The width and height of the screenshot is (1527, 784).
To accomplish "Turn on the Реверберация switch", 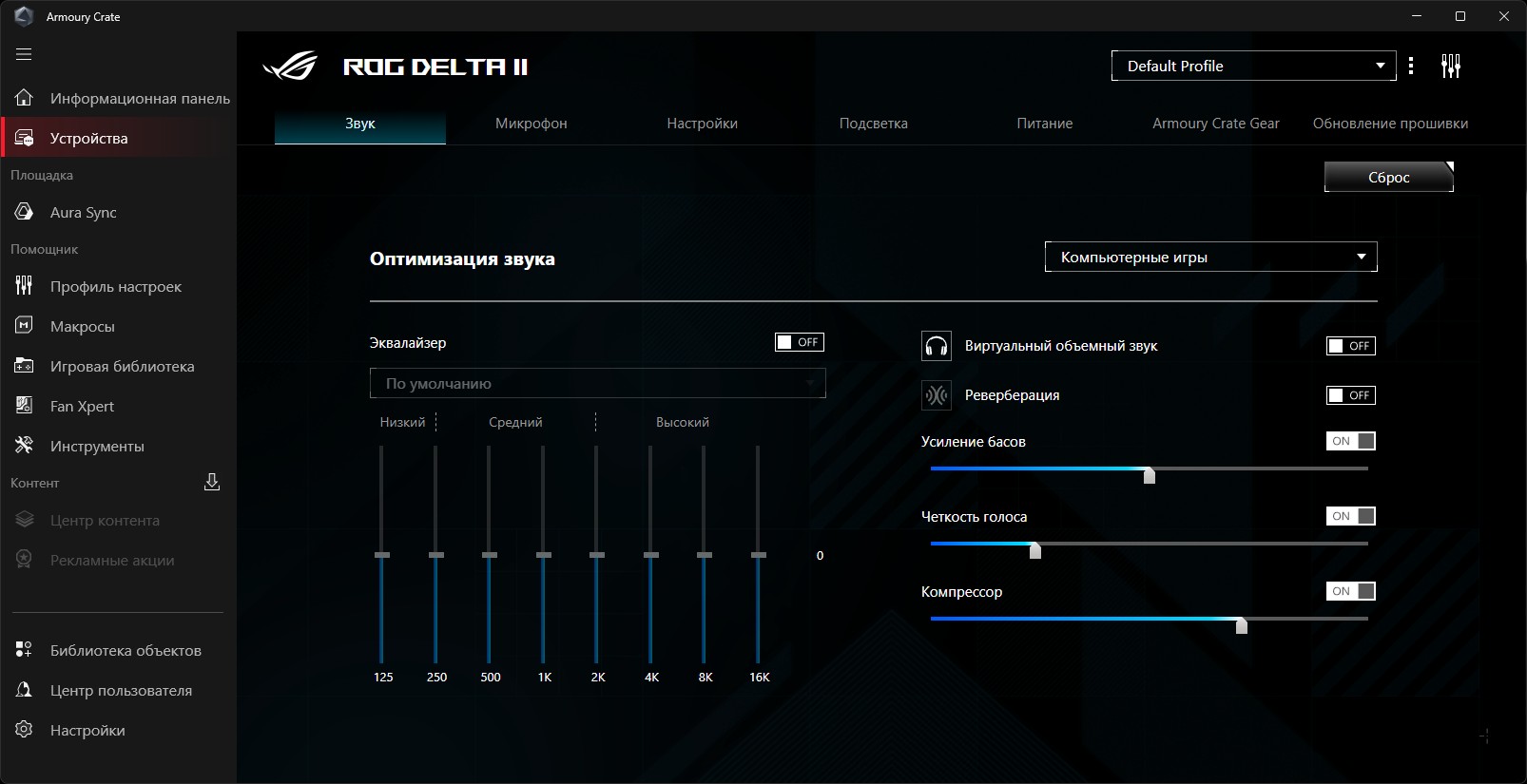I will tap(1351, 395).
